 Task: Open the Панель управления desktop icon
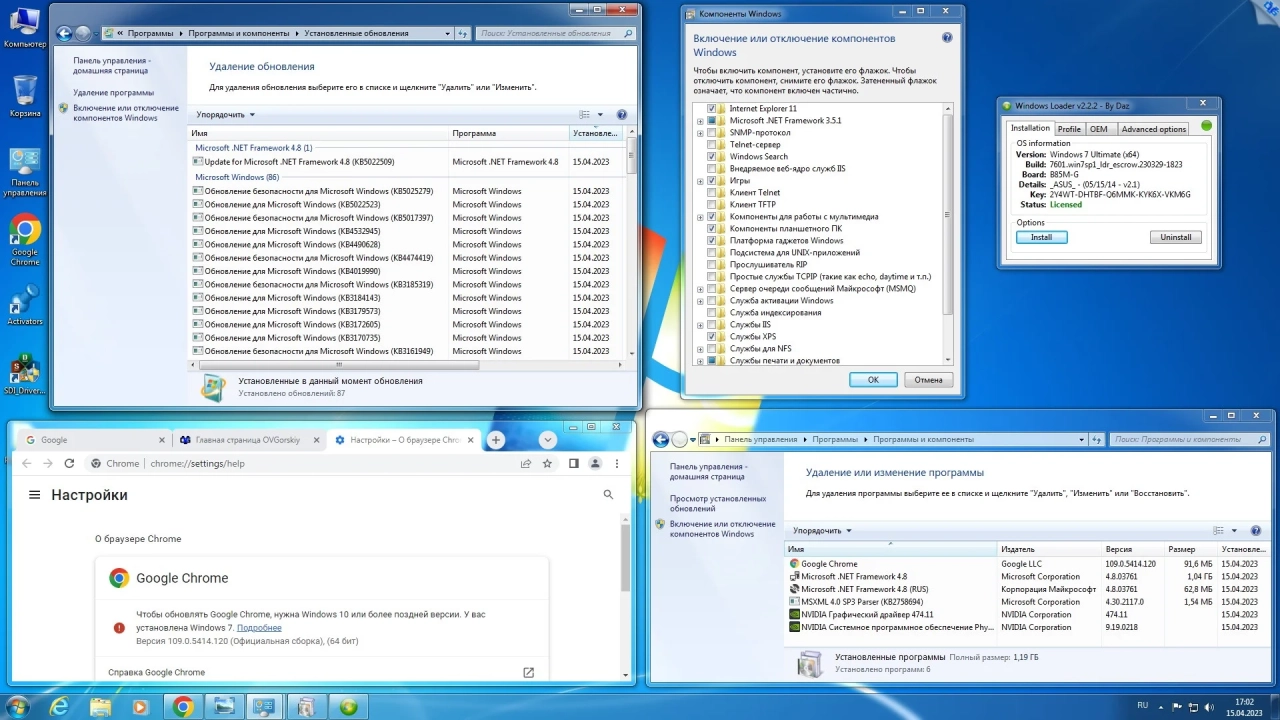tap(25, 172)
